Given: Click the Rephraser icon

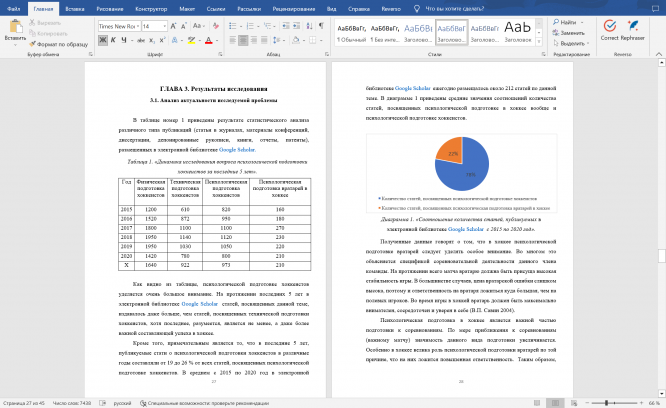Looking at the screenshot, I should point(633,26).
